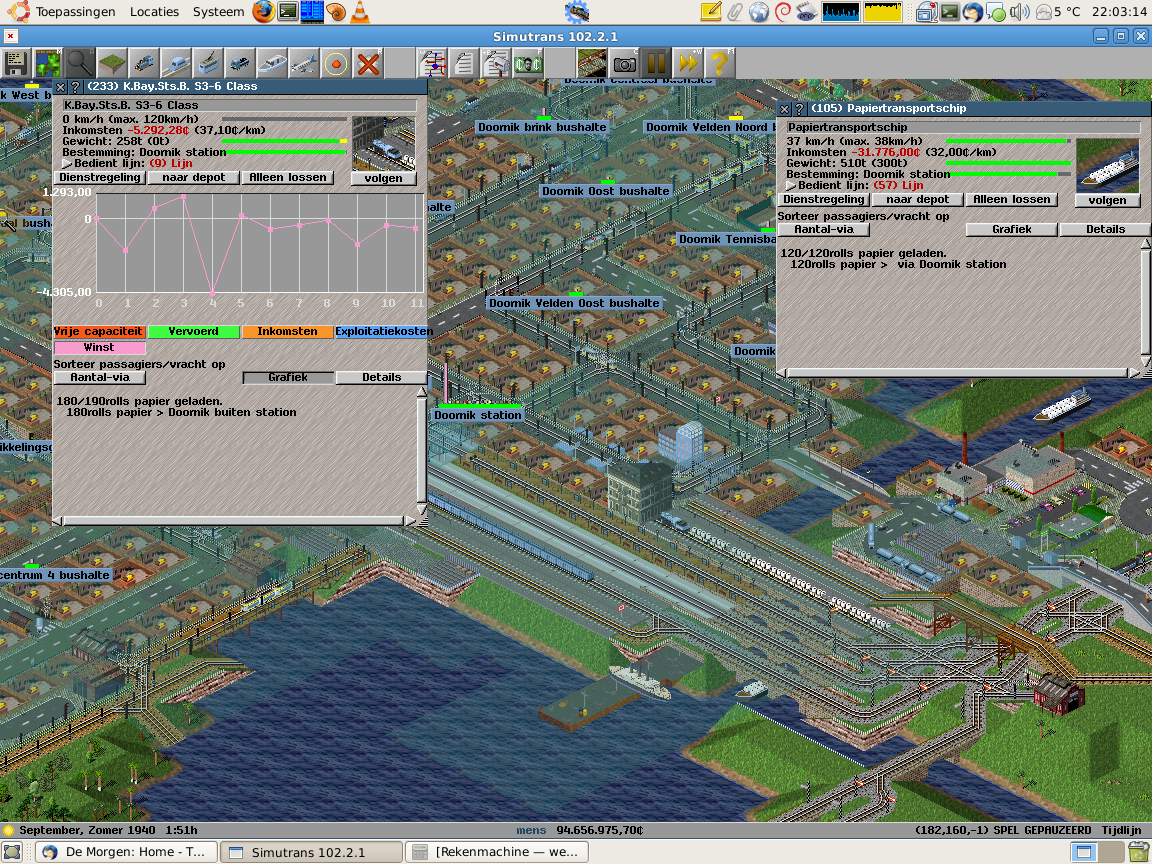Open the ship building tools icon
Viewport: 1152px width, 864px height.
click(x=273, y=64)
